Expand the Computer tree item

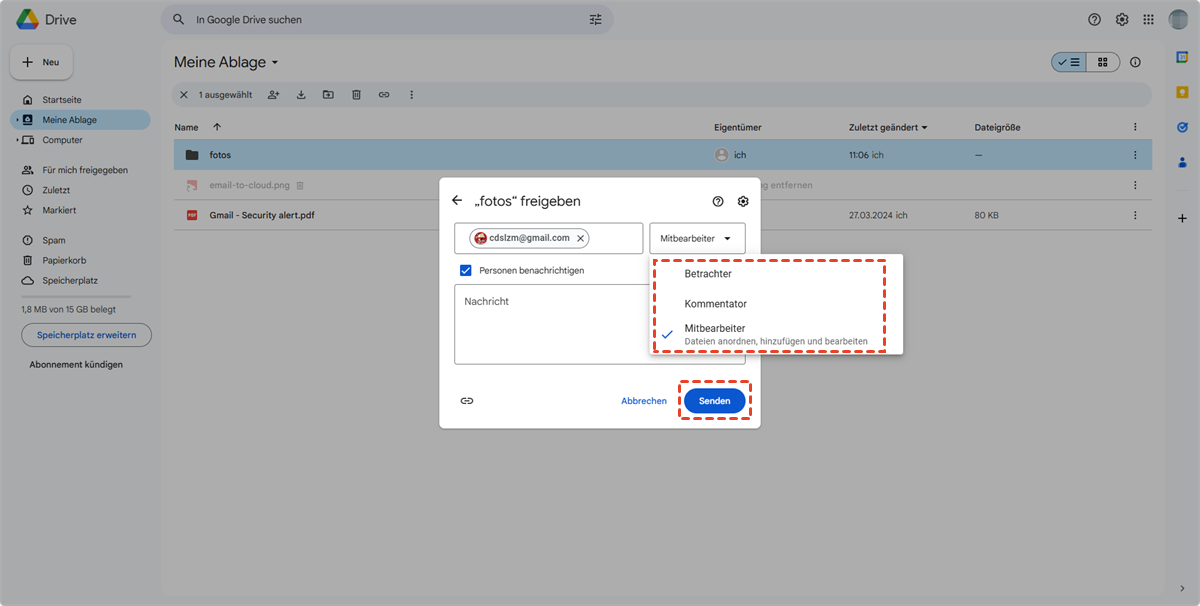17,140
